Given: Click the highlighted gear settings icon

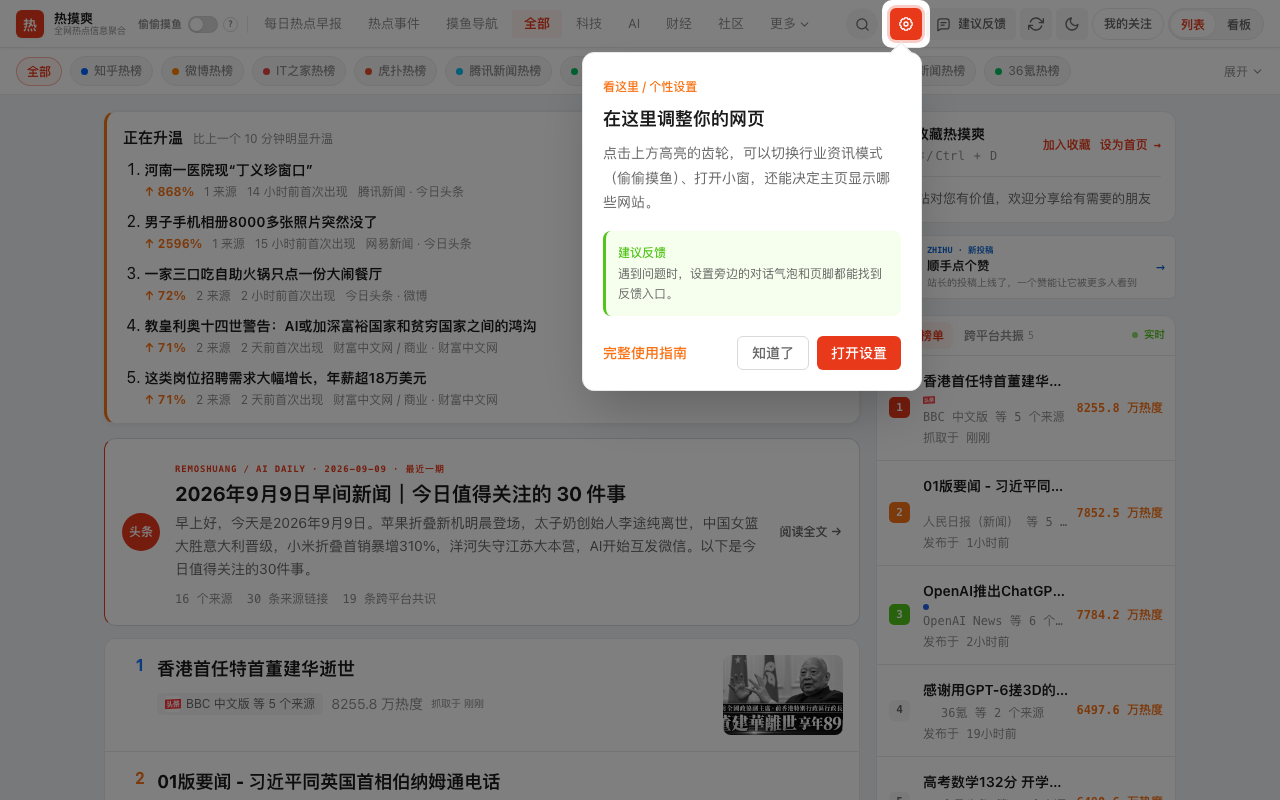Looking at the screenshot, I should [906, 24].
